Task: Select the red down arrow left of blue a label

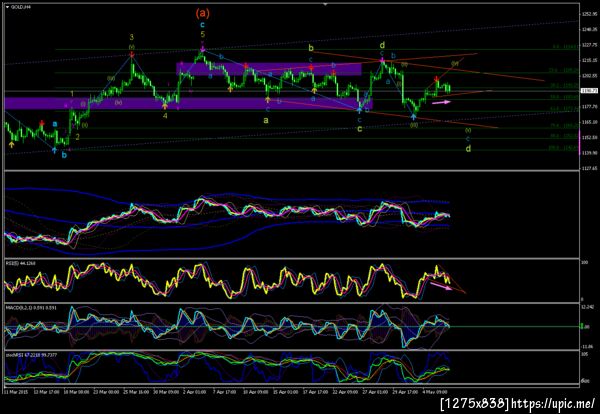Action: click(42, 123)
